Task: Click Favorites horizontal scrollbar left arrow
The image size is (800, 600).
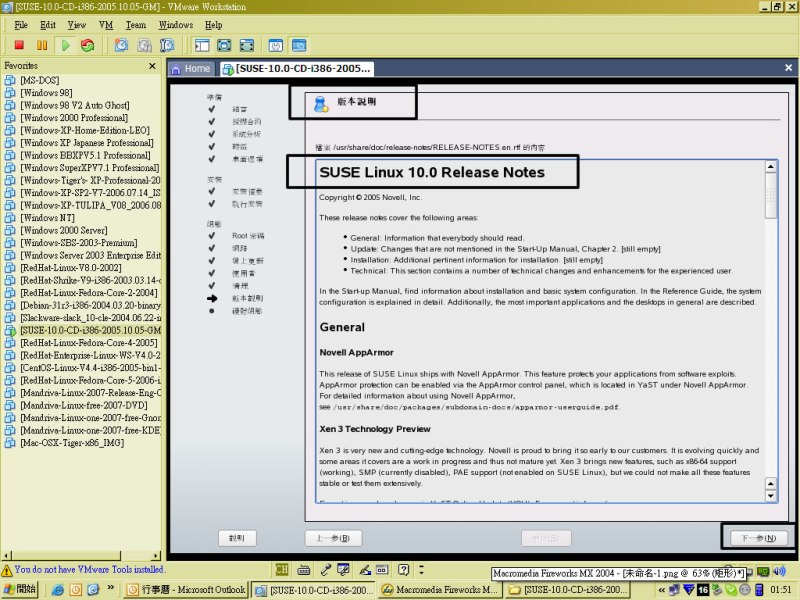Action: coord(6,556)
